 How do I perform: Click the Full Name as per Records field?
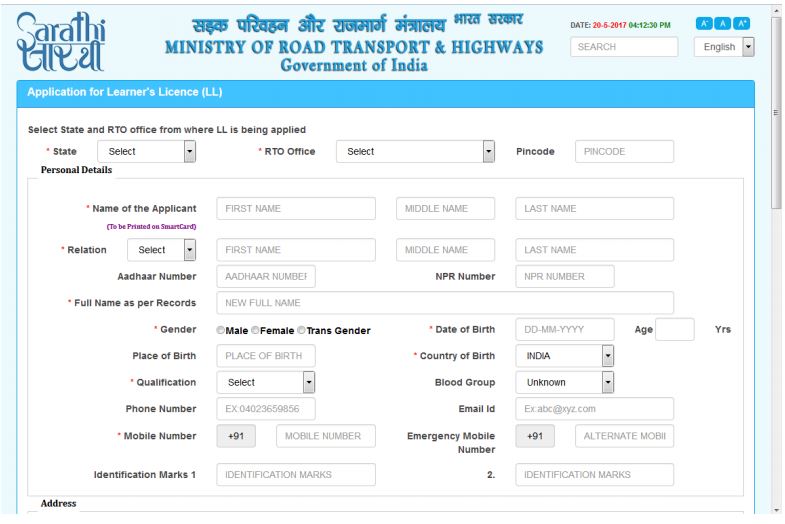pyautogui.click(x=445, y=303)
